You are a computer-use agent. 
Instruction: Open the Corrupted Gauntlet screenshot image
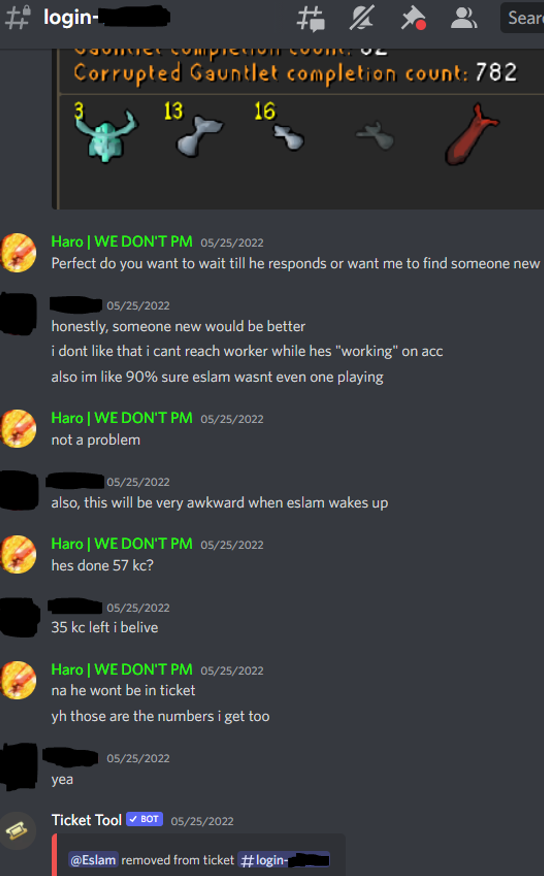[298, 129]
